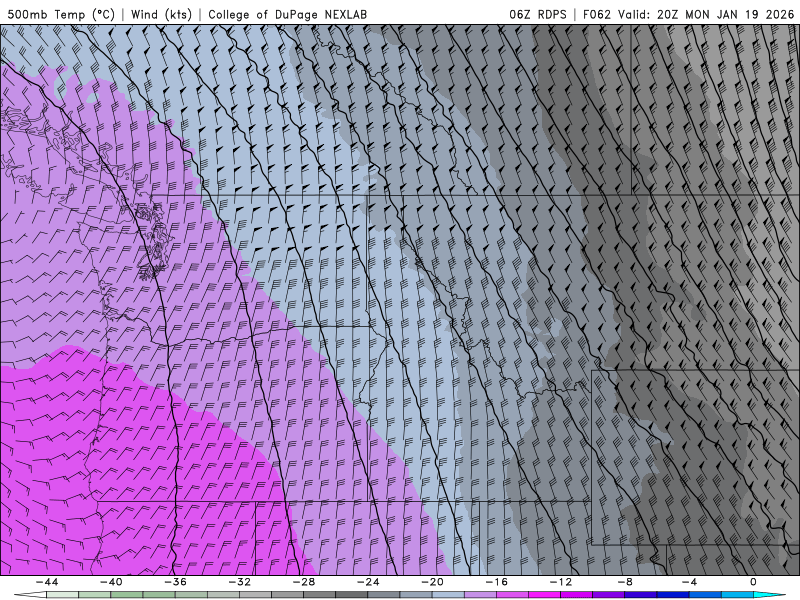800x600 pixels.
Task: Click the -8 colorbar label
Action: pos(625,582)
